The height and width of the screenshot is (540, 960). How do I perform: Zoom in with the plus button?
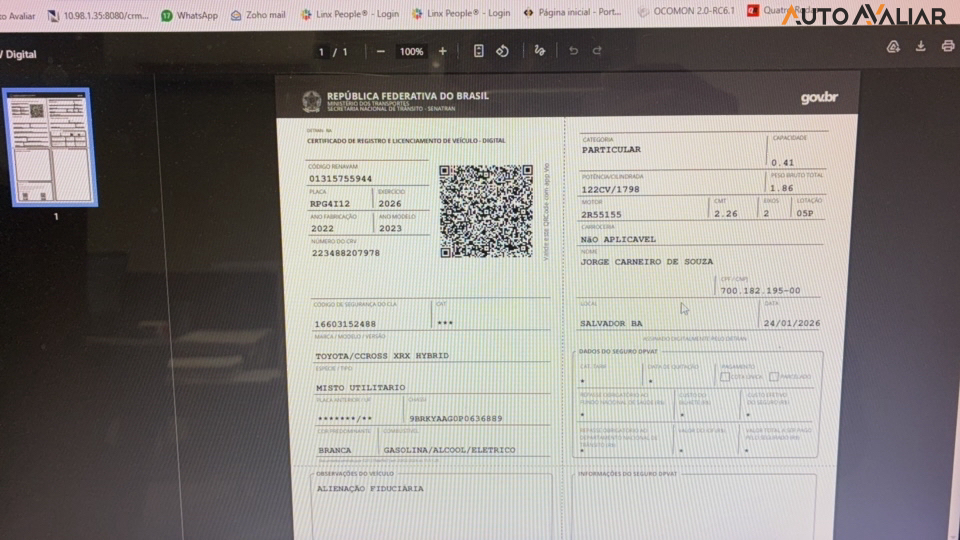[443, 51]
